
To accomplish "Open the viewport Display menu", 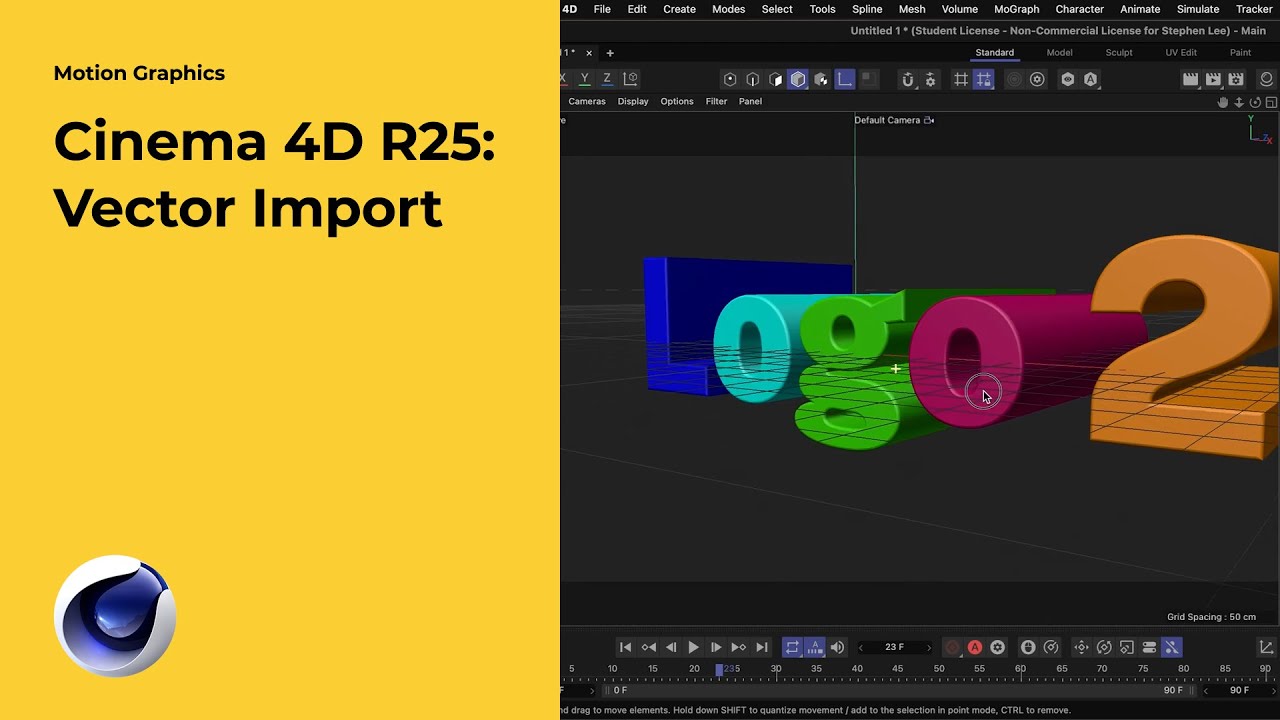I will (633, 101).
